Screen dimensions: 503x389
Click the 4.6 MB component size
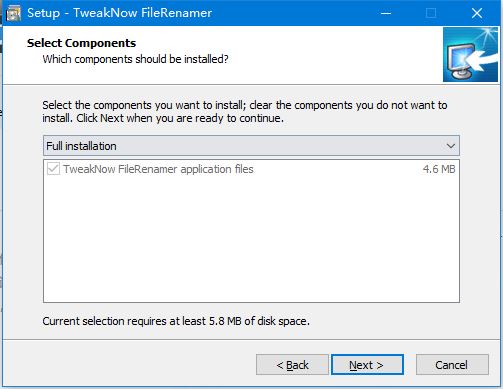[439, 169]
